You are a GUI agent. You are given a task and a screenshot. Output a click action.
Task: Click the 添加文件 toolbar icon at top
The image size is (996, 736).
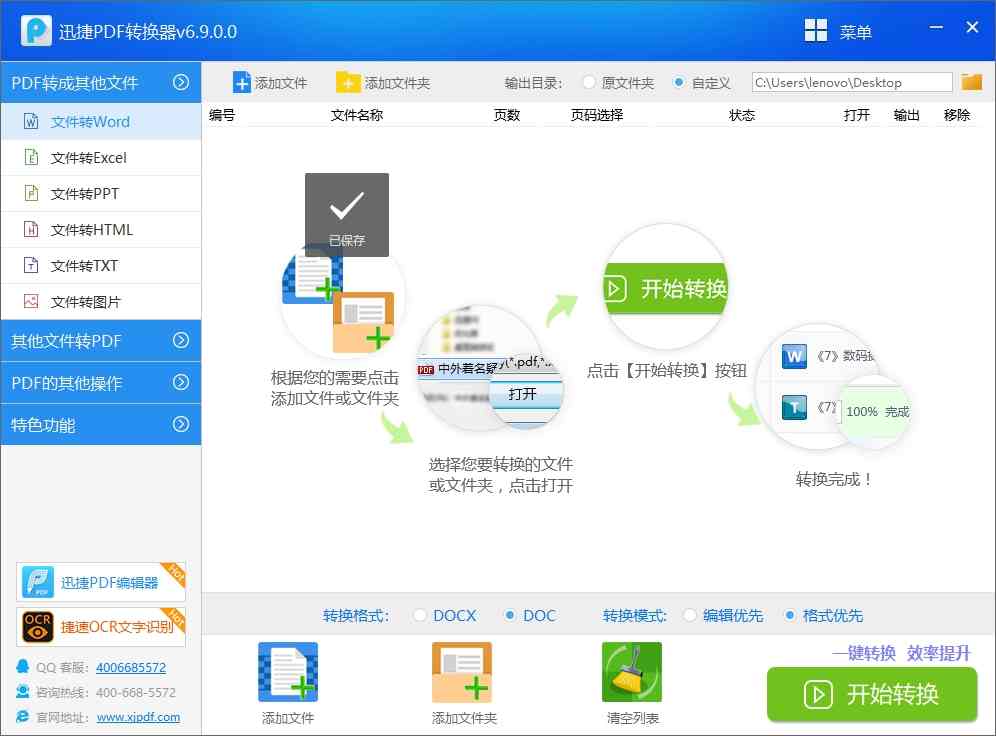(241, 83)
